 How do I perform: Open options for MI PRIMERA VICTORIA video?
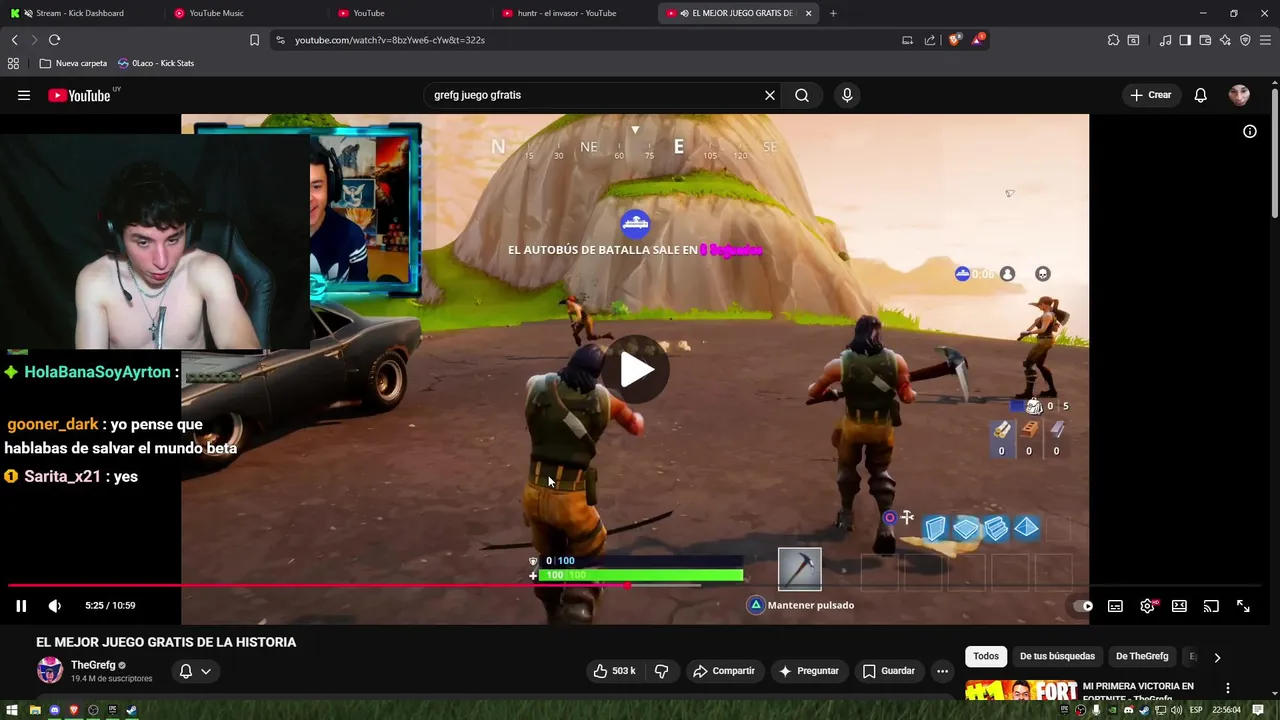pyautogui.click(x=1228, y=688)
